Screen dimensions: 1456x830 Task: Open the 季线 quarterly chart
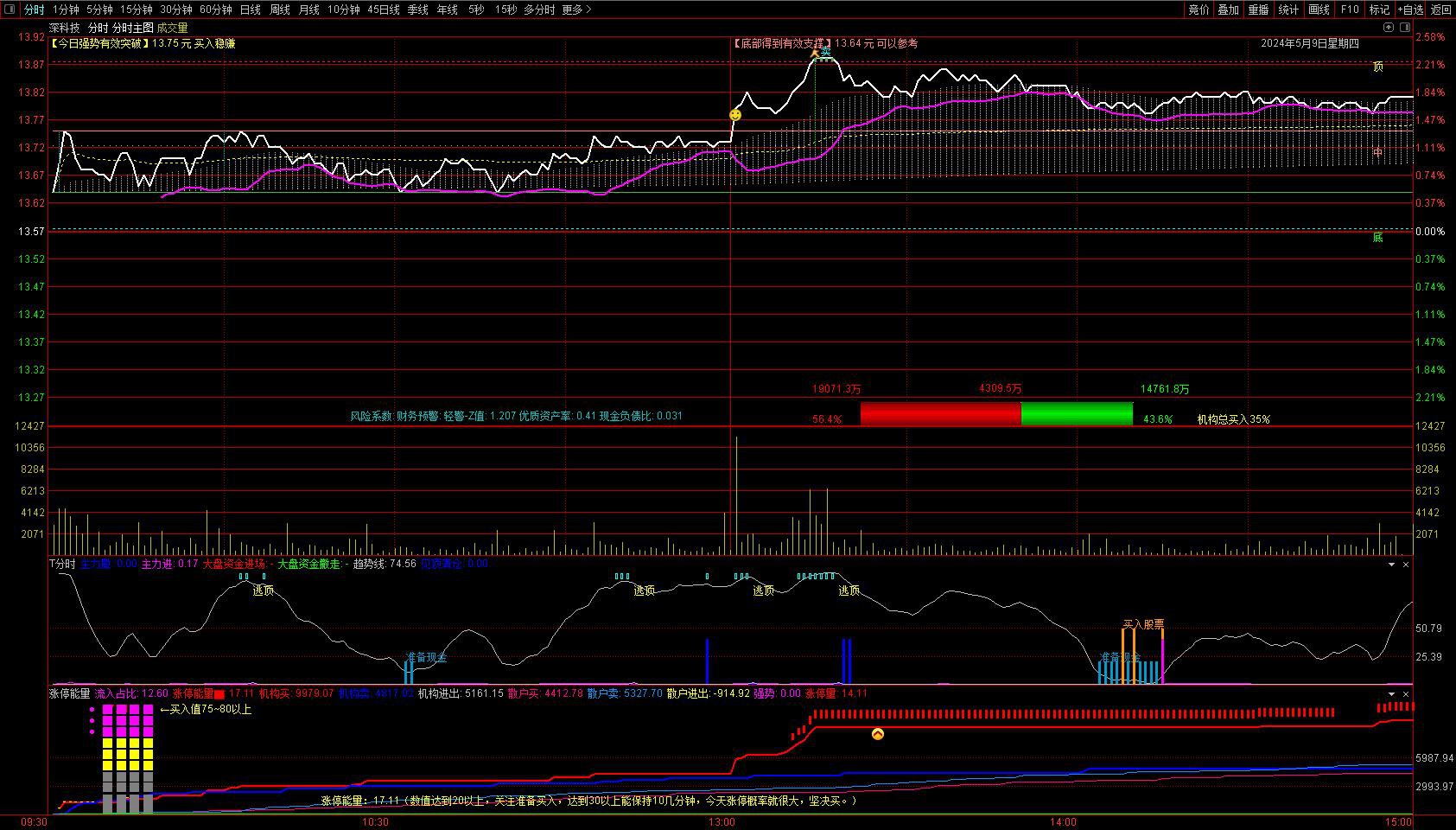pos(418,10)
